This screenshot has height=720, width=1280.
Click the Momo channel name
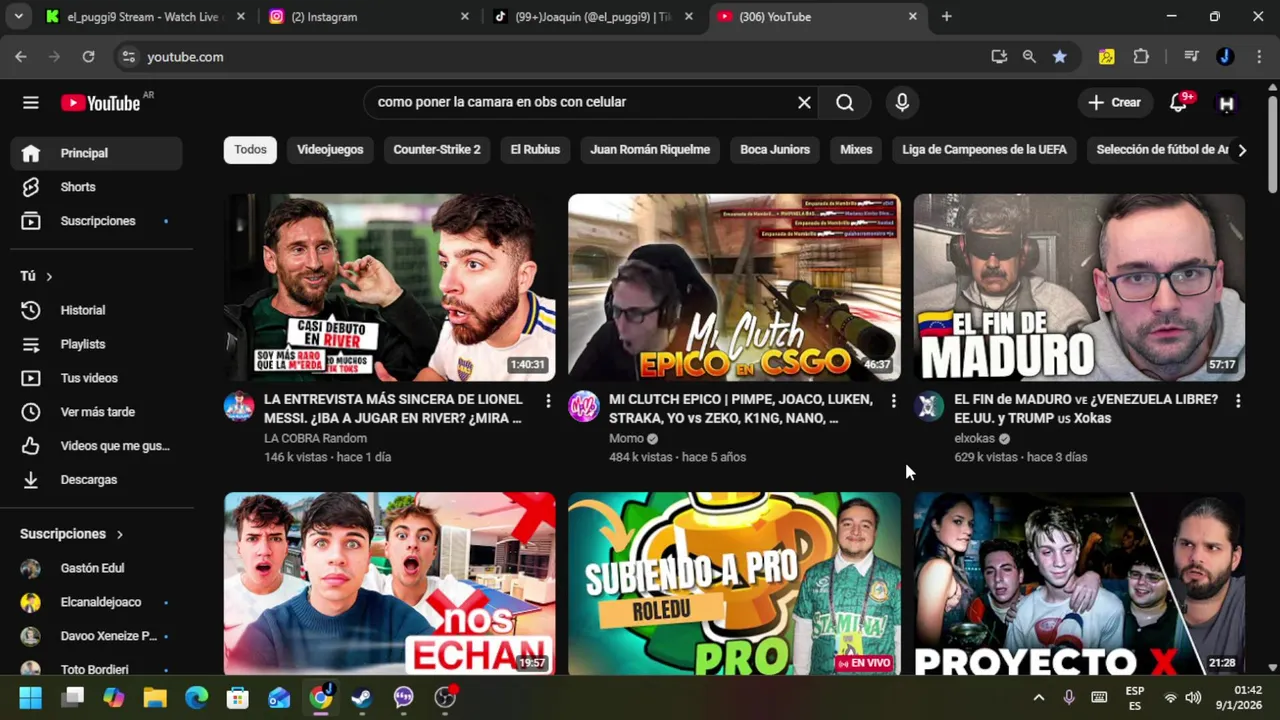(x=627, y=438)
